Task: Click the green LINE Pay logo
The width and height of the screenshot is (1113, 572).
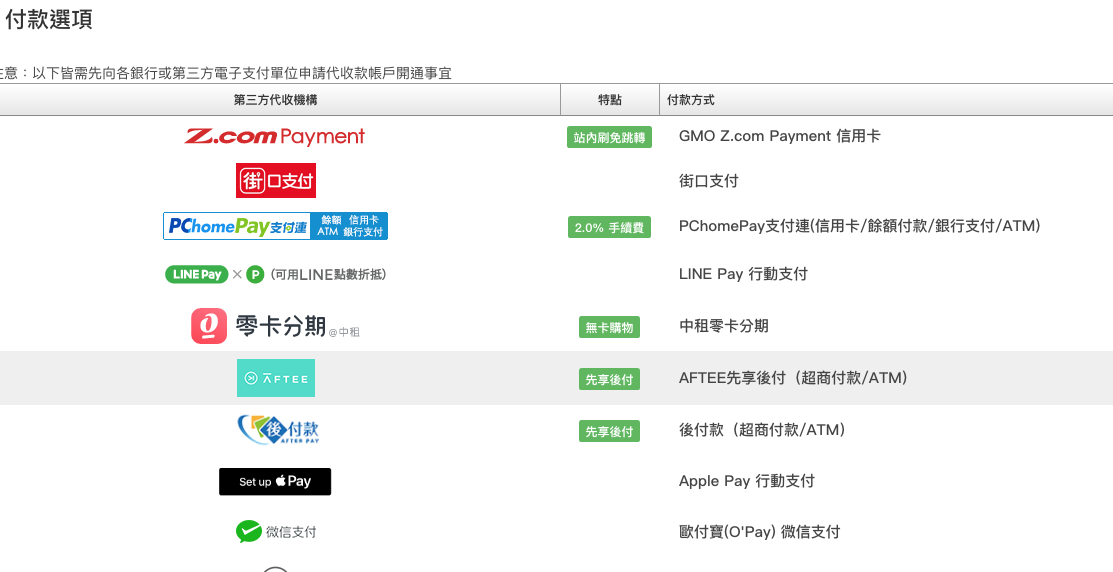Action: (197, 275)
